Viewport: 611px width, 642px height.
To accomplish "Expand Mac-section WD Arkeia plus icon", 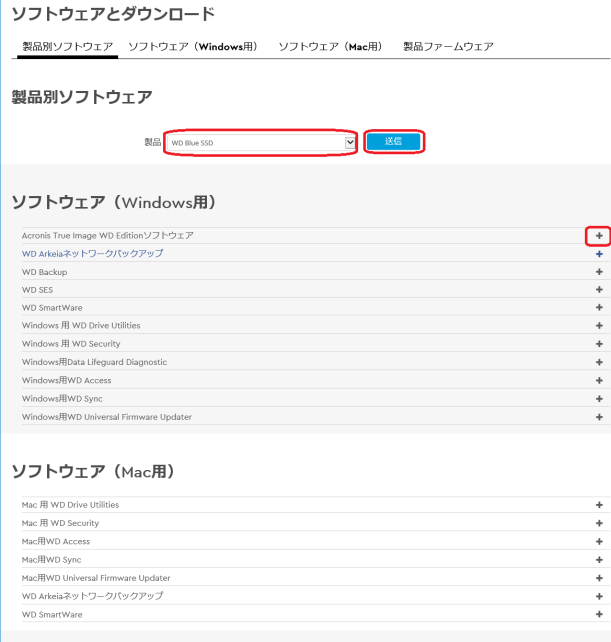I will tap(599, 597).
